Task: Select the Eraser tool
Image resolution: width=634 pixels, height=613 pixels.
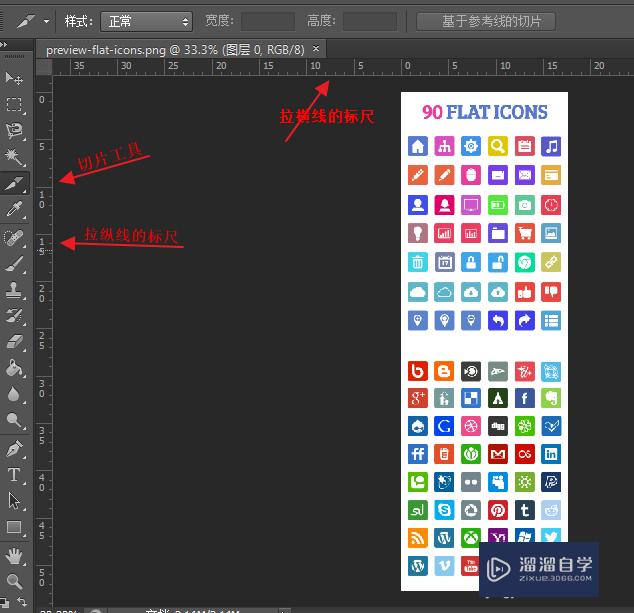Action: click(14, 342)
